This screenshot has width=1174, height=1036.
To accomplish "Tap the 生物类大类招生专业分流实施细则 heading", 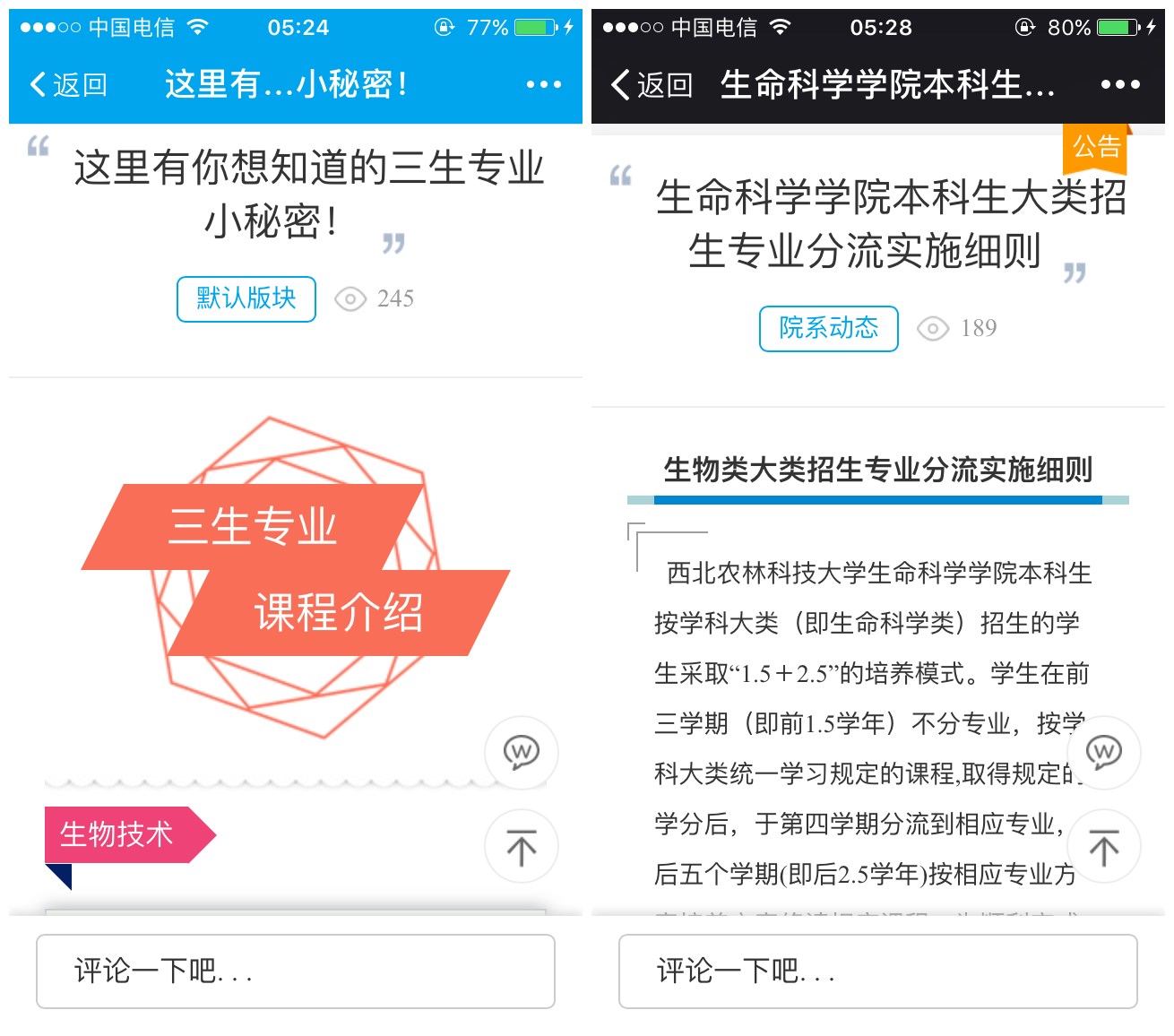I will pos(878,470).
